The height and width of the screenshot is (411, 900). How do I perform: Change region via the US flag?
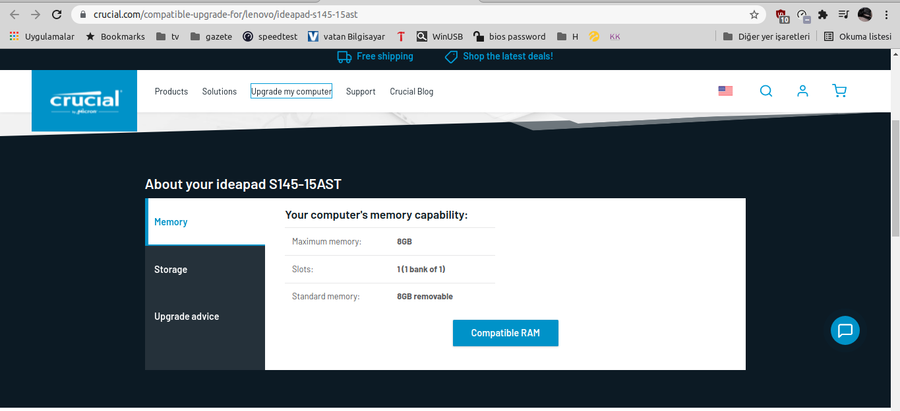726,91
